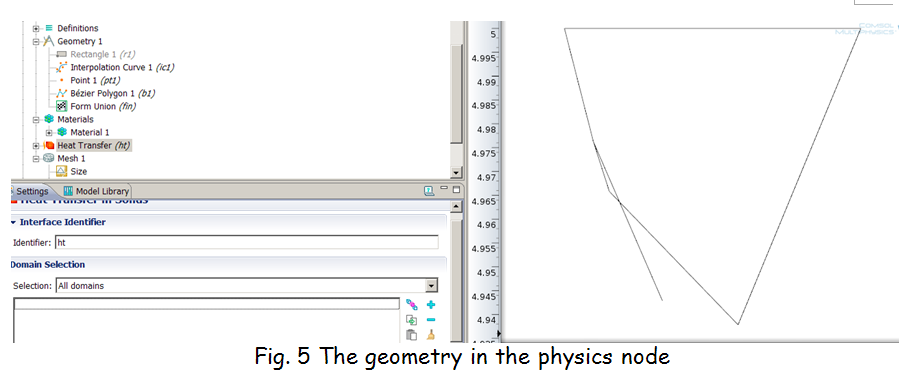The height and width of the screenshot is (374, 903).
Task: Expand the Heat Transfer (ht) node
Action: point(36,146)
